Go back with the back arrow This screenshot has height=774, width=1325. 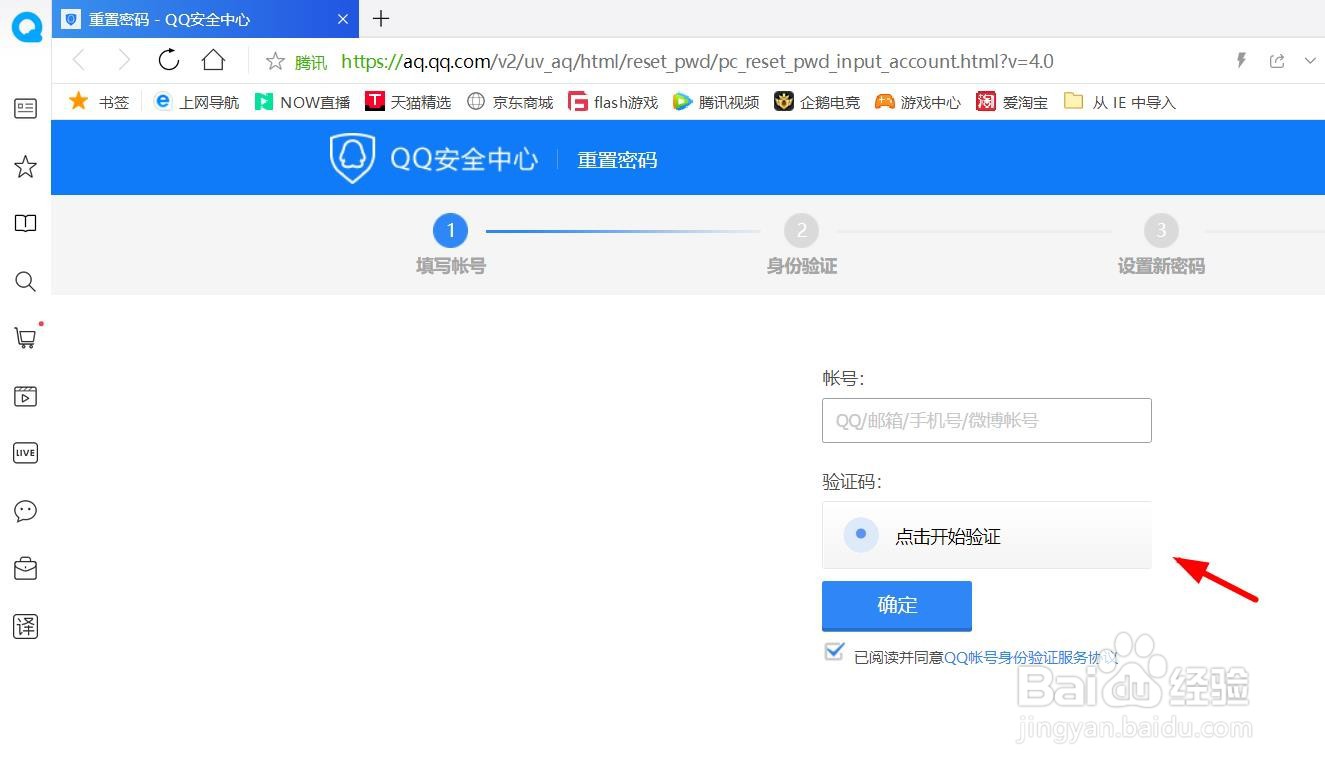pos(80,61)
